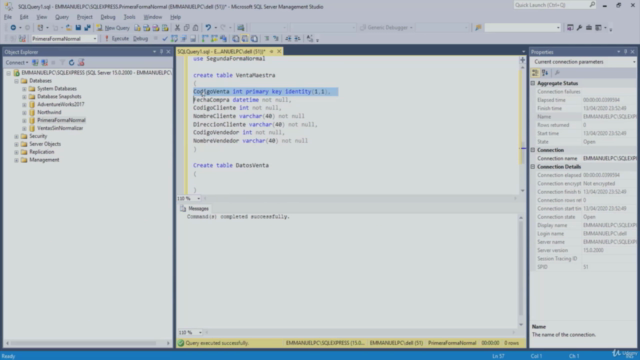
Task: Click the Paste clipboard icon
Action: point(196,28)
